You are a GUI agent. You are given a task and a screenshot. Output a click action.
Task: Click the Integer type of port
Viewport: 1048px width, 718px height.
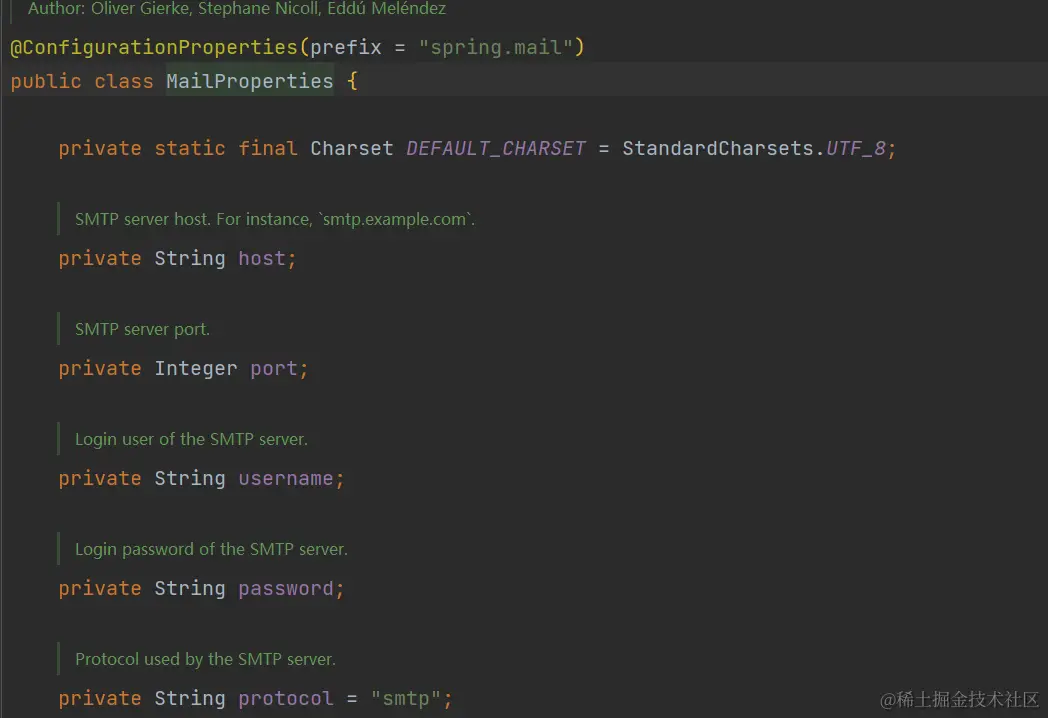pyautogui.click(x=196, y=369)
